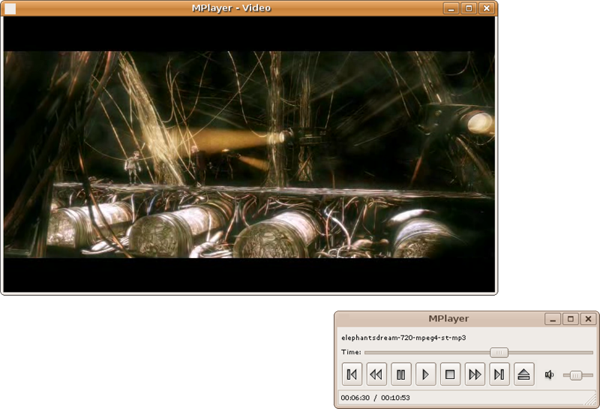Maximize the MPlayer - Video window
The width and height of the screenshot is (600, 409).
[x=469, y=8]
